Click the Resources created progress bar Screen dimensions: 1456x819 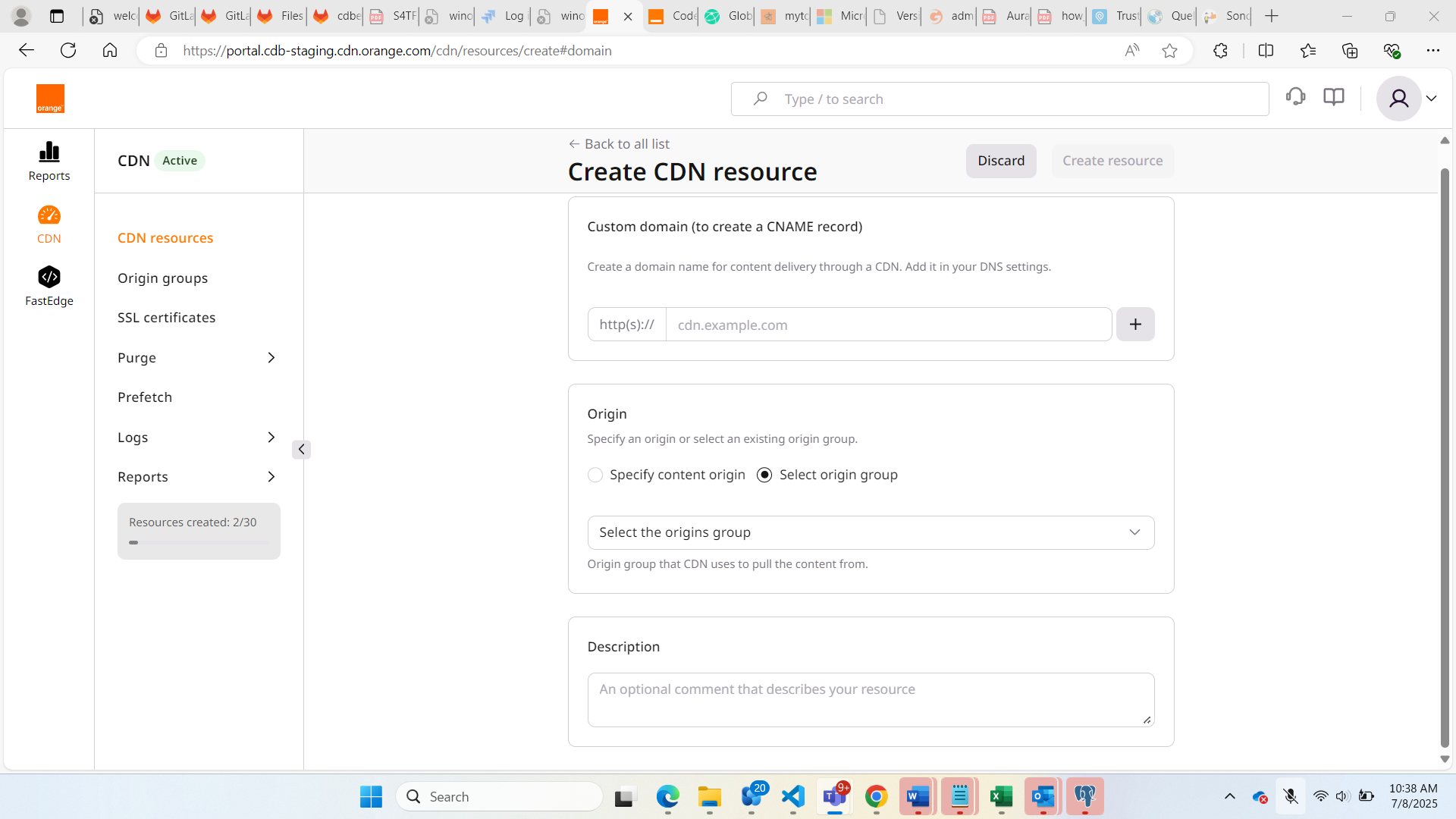[199, 542]
